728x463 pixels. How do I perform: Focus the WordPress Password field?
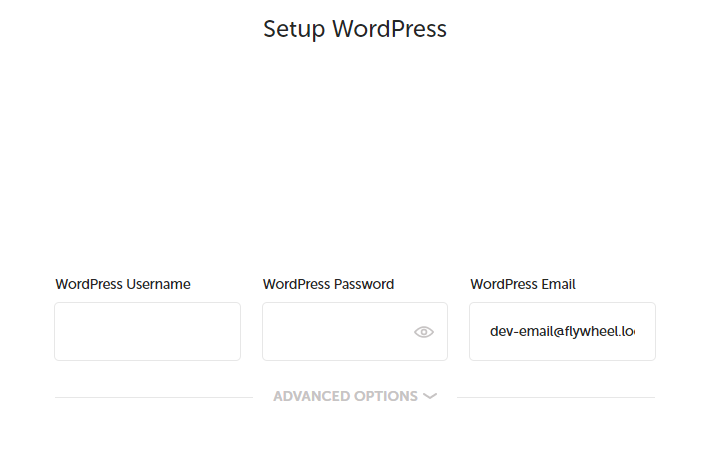point(355,332)
